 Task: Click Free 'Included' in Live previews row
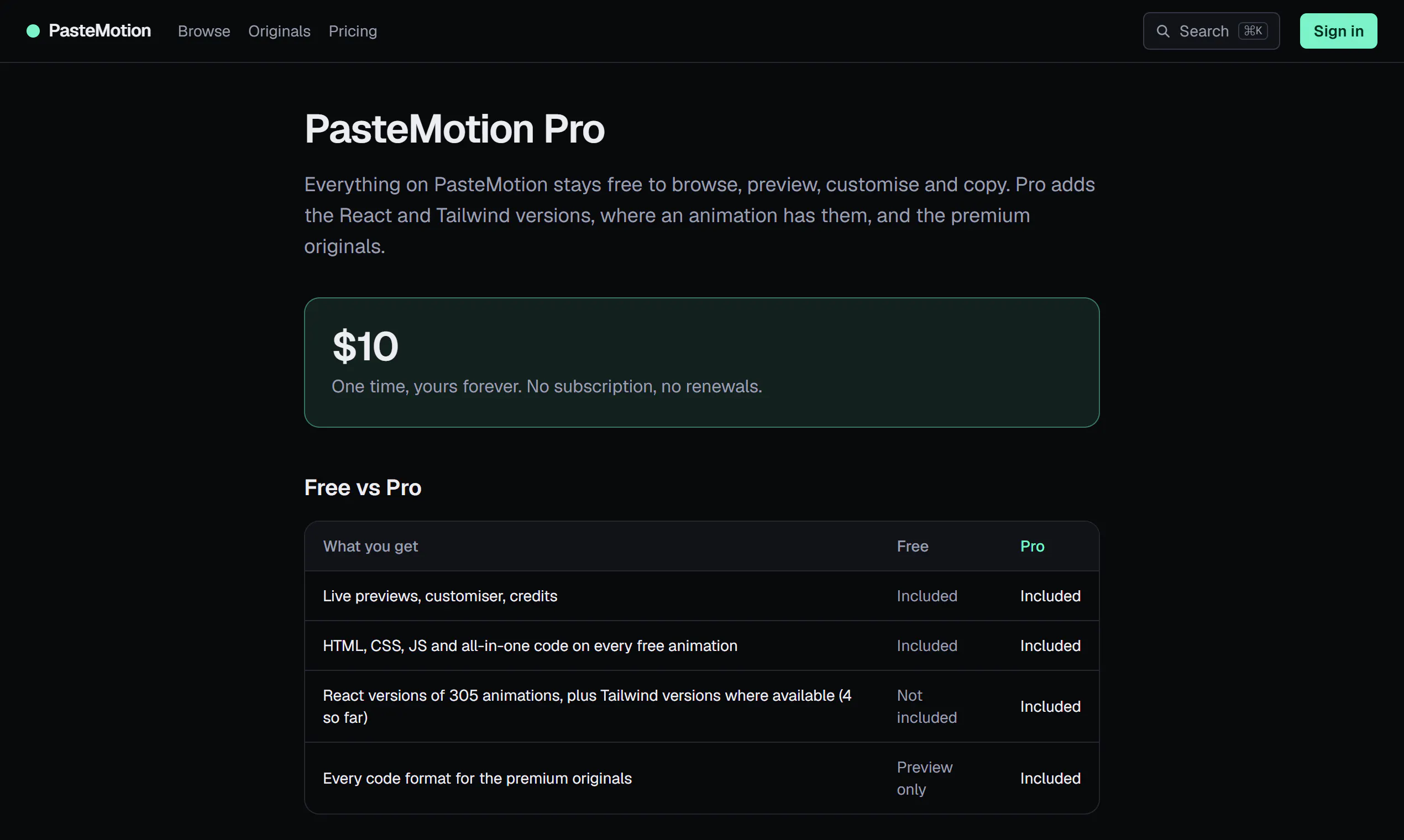tap(927, 596)
